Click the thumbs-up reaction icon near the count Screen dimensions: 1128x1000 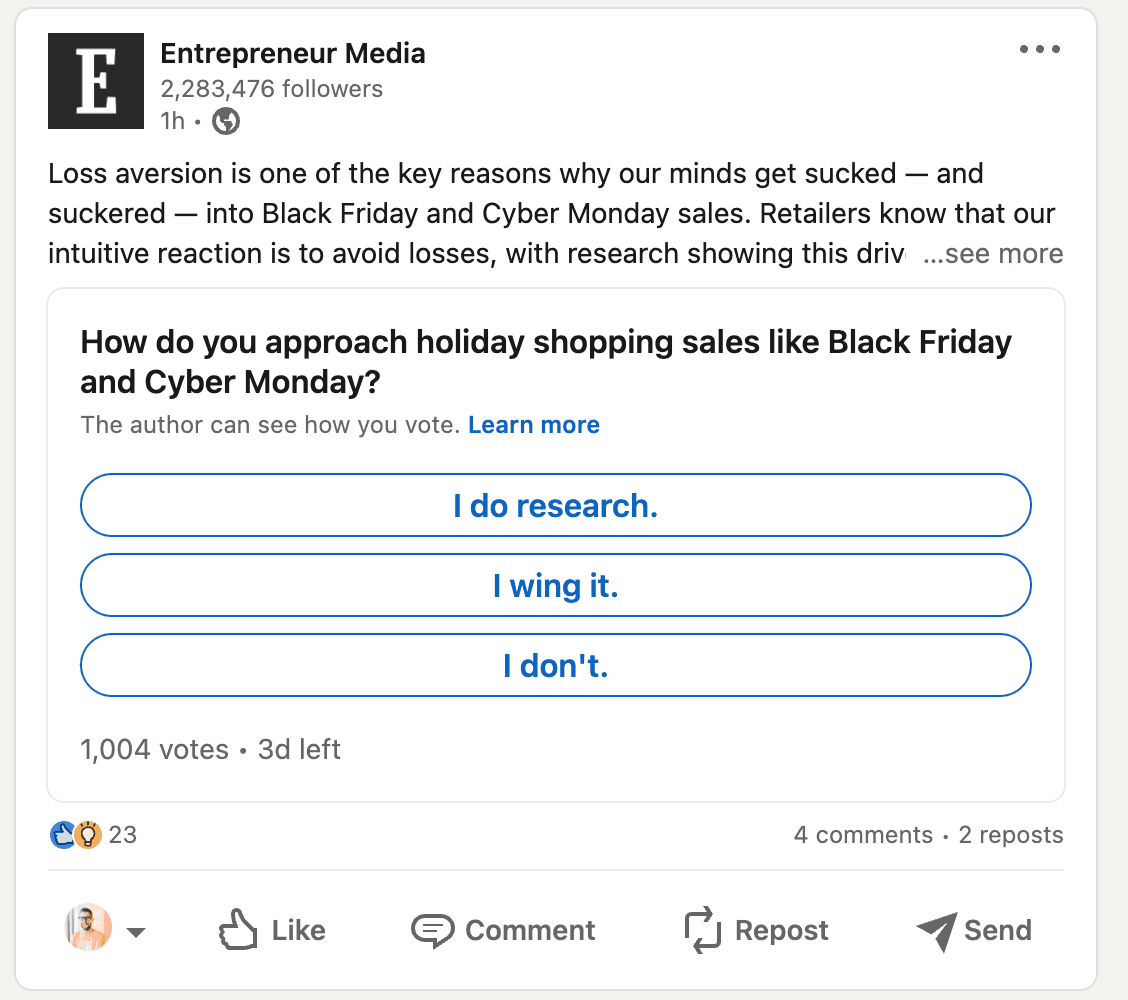click(62, 834)
